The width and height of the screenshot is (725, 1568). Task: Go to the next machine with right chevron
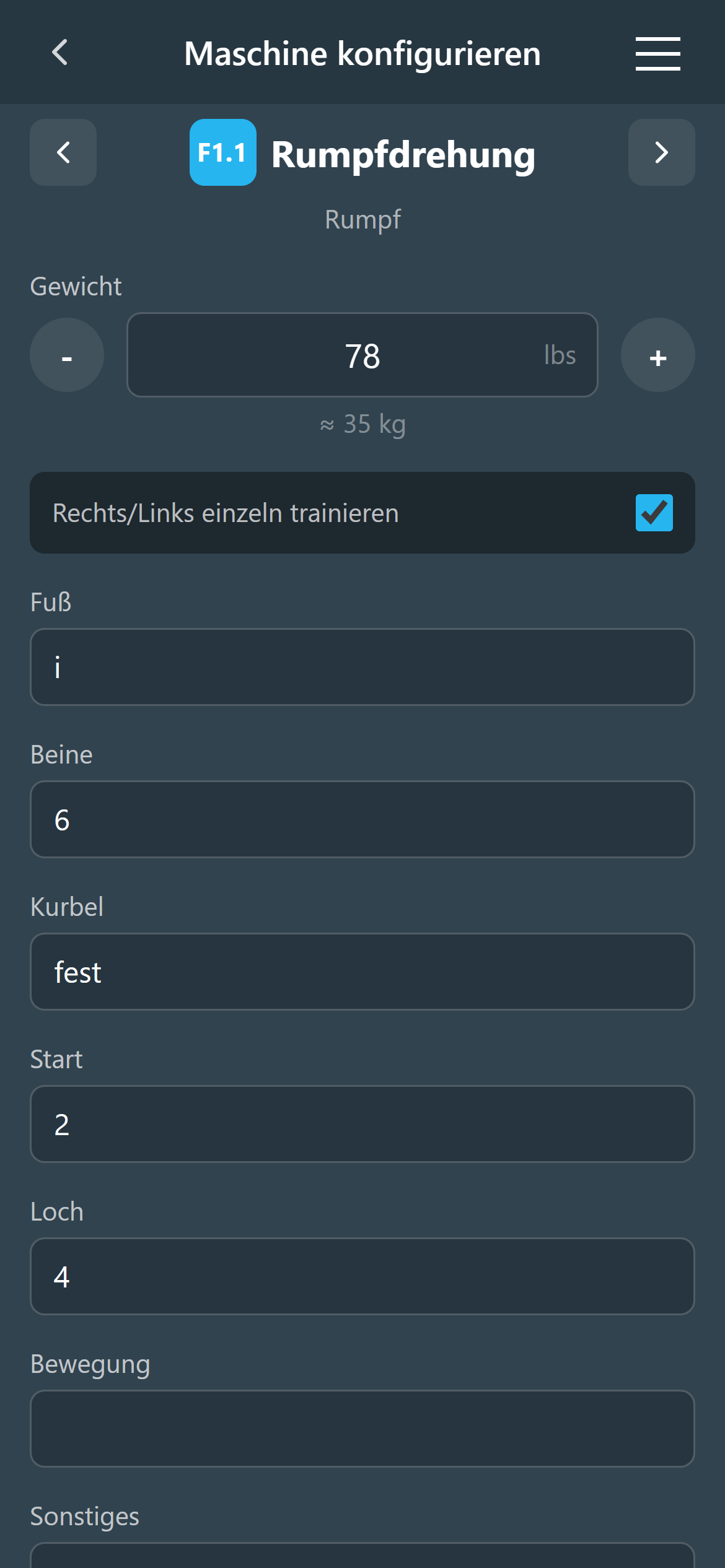[x=661, y=152]
